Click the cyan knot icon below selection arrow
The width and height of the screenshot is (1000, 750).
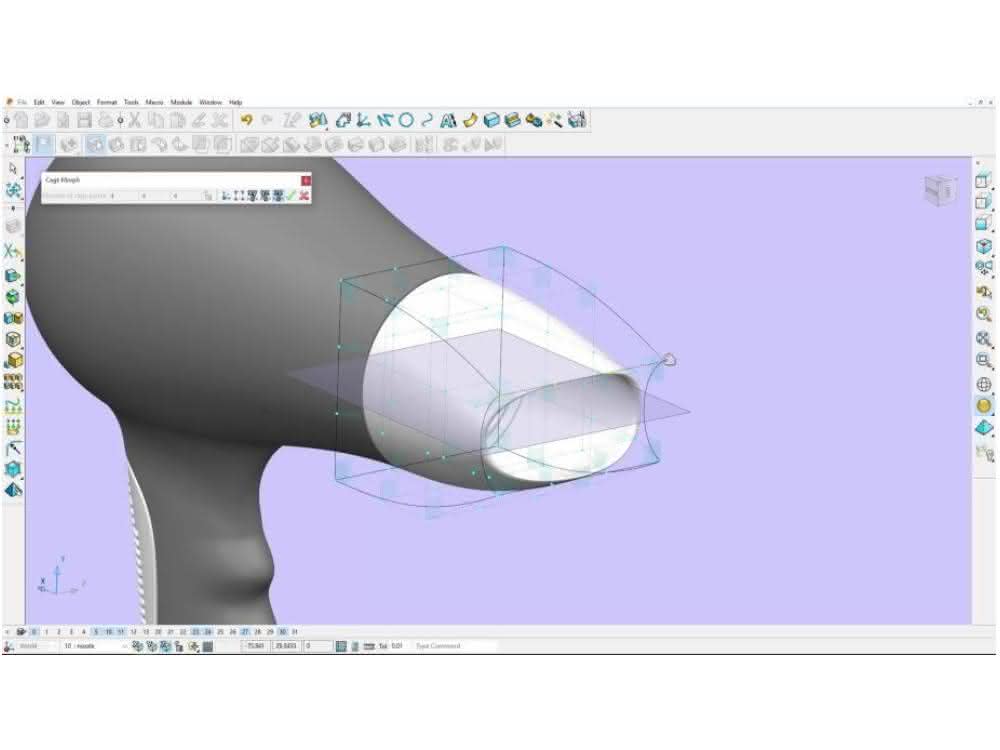13,190
